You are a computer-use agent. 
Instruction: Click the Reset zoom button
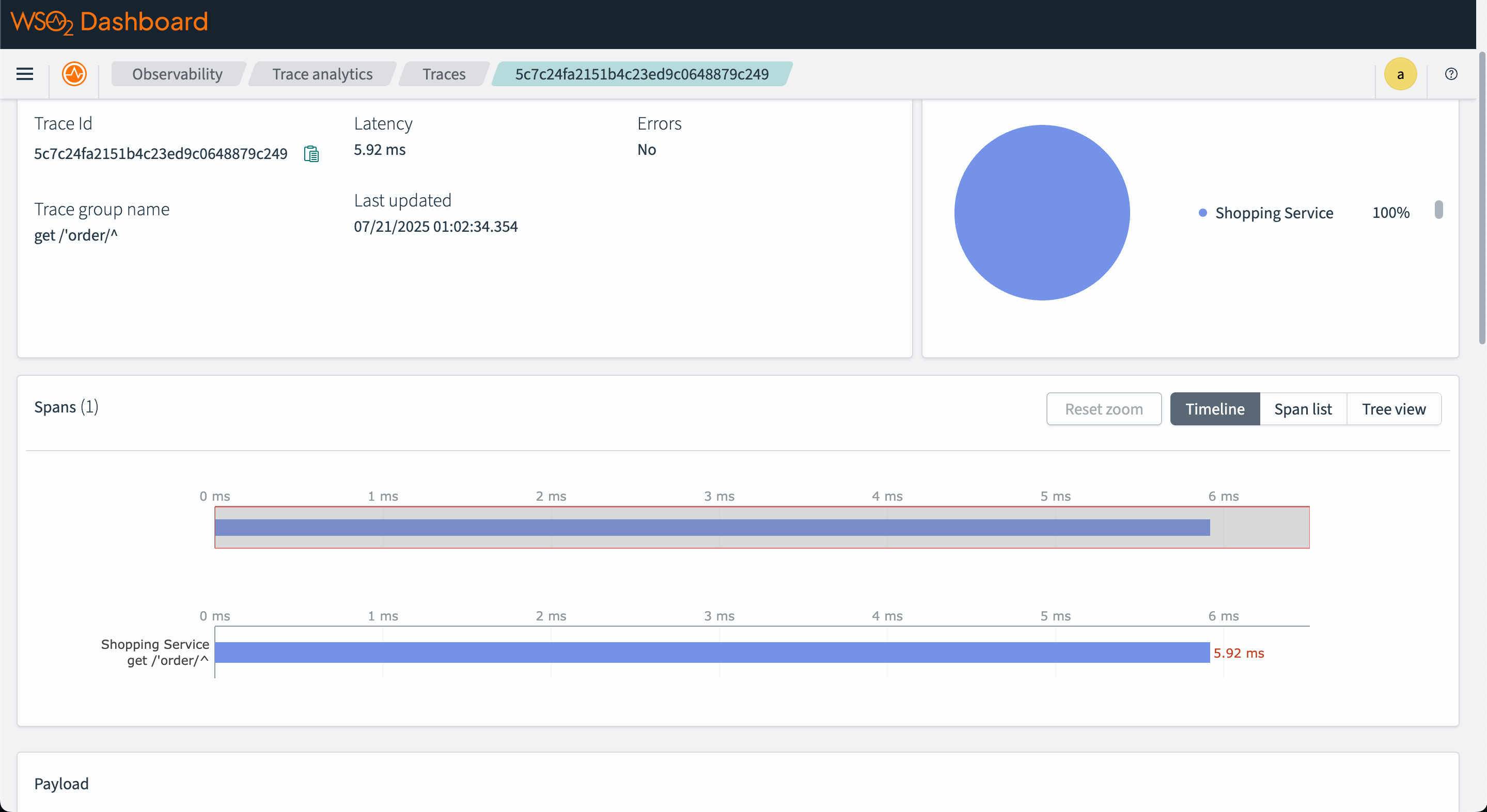(1104, 409)
